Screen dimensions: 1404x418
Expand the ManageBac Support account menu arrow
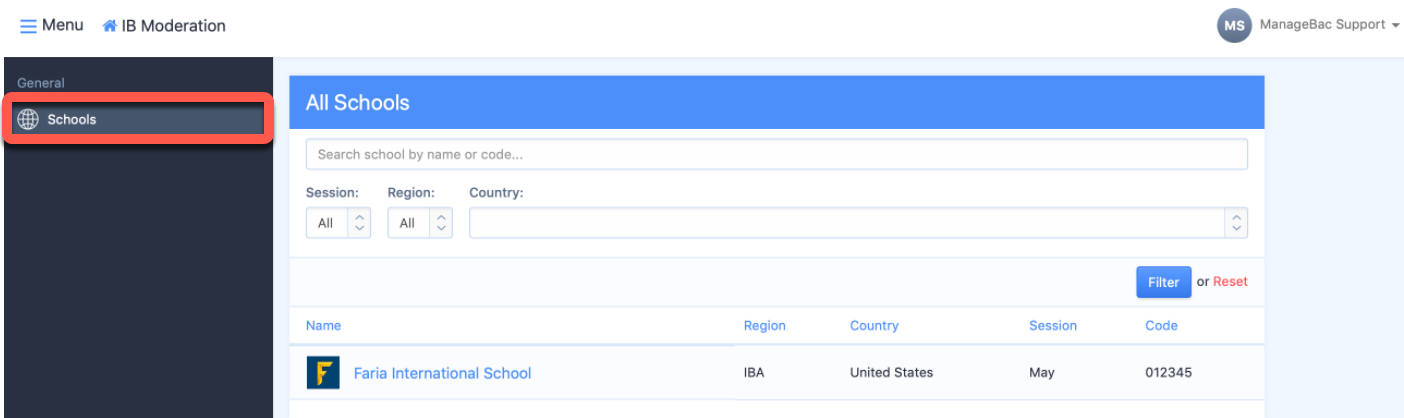click(1396, 25)
